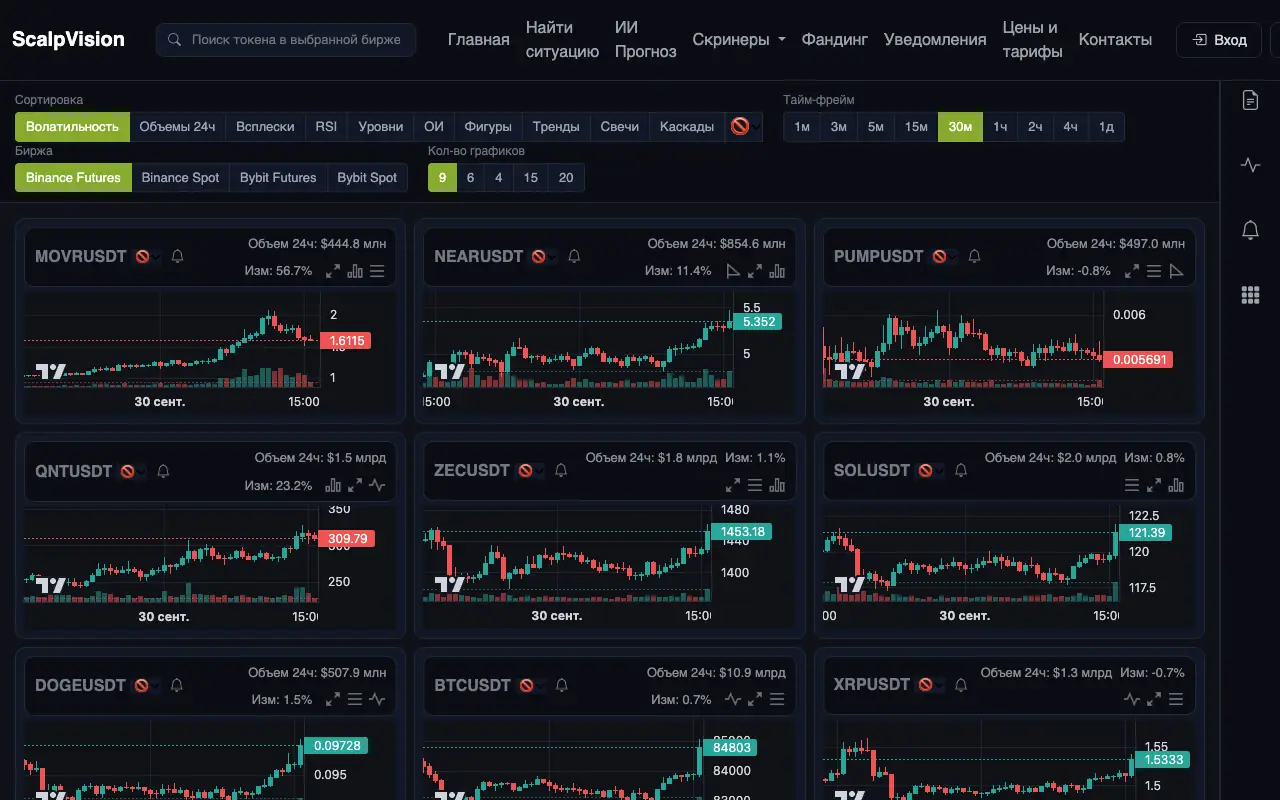This screenshot has width=1280, height=800.
Task: Expand the MOVRUSDT chart to fullscreen
Action: point(333,271)
